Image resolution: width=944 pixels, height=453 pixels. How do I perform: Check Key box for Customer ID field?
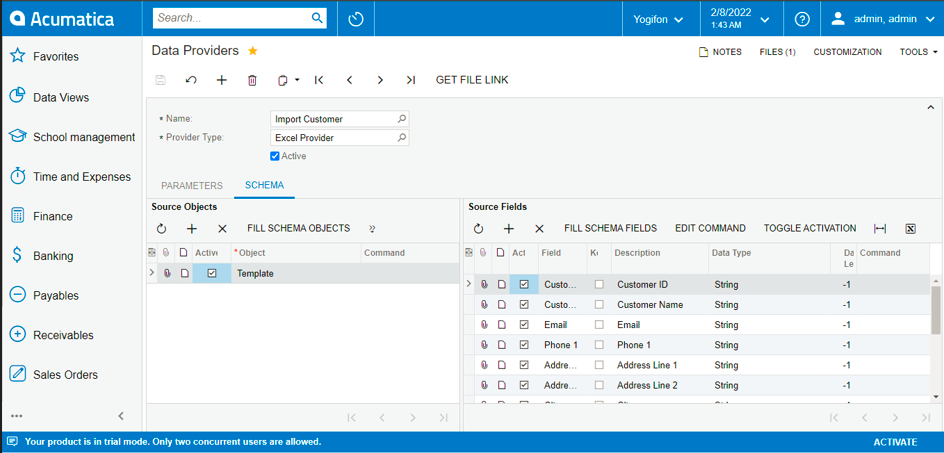(x=599, y=284)
